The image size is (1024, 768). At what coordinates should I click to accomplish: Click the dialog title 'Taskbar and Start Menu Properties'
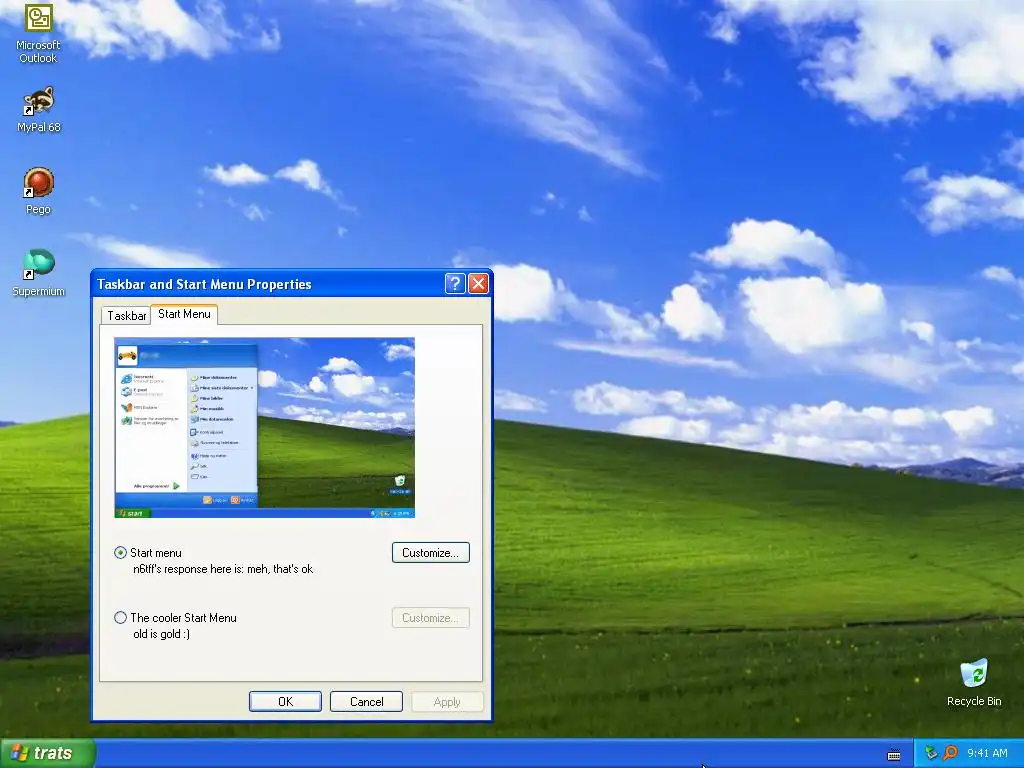204,284
